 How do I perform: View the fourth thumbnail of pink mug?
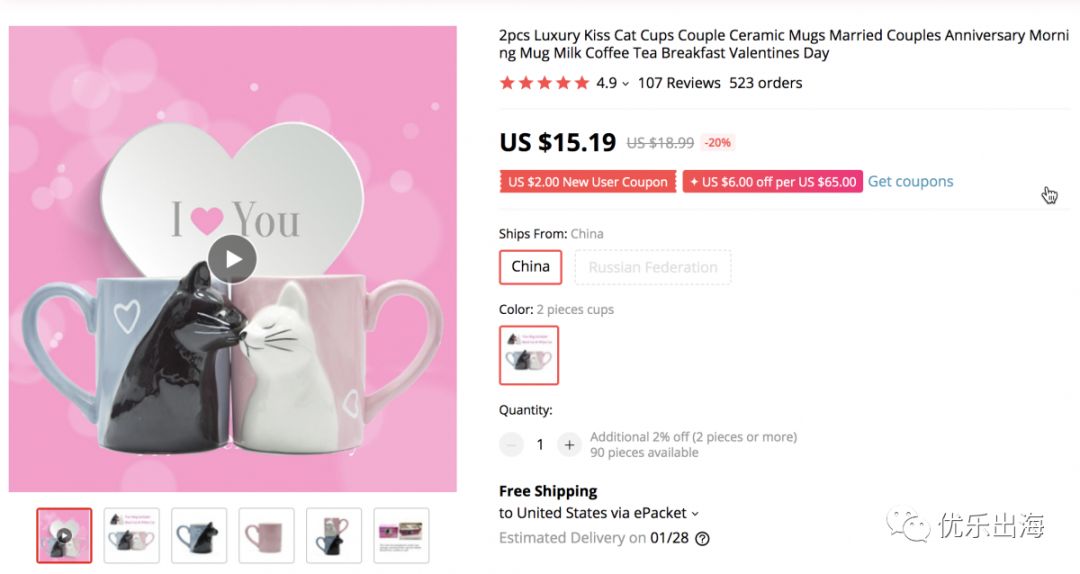[266, 535]
